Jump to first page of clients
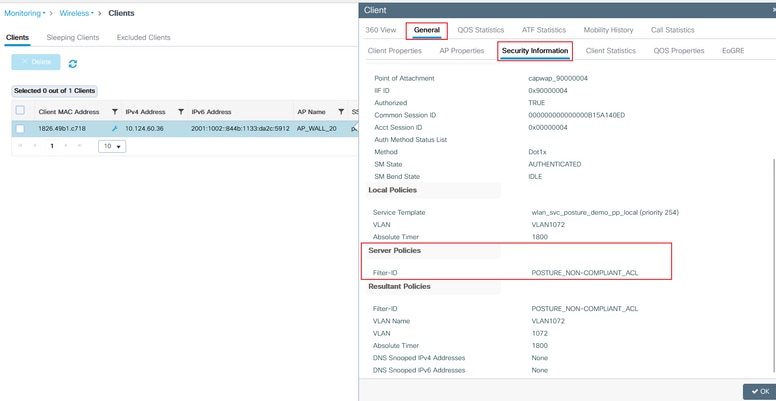The width and height of the screenshot is (776, 401). click(x=22, y=146)
